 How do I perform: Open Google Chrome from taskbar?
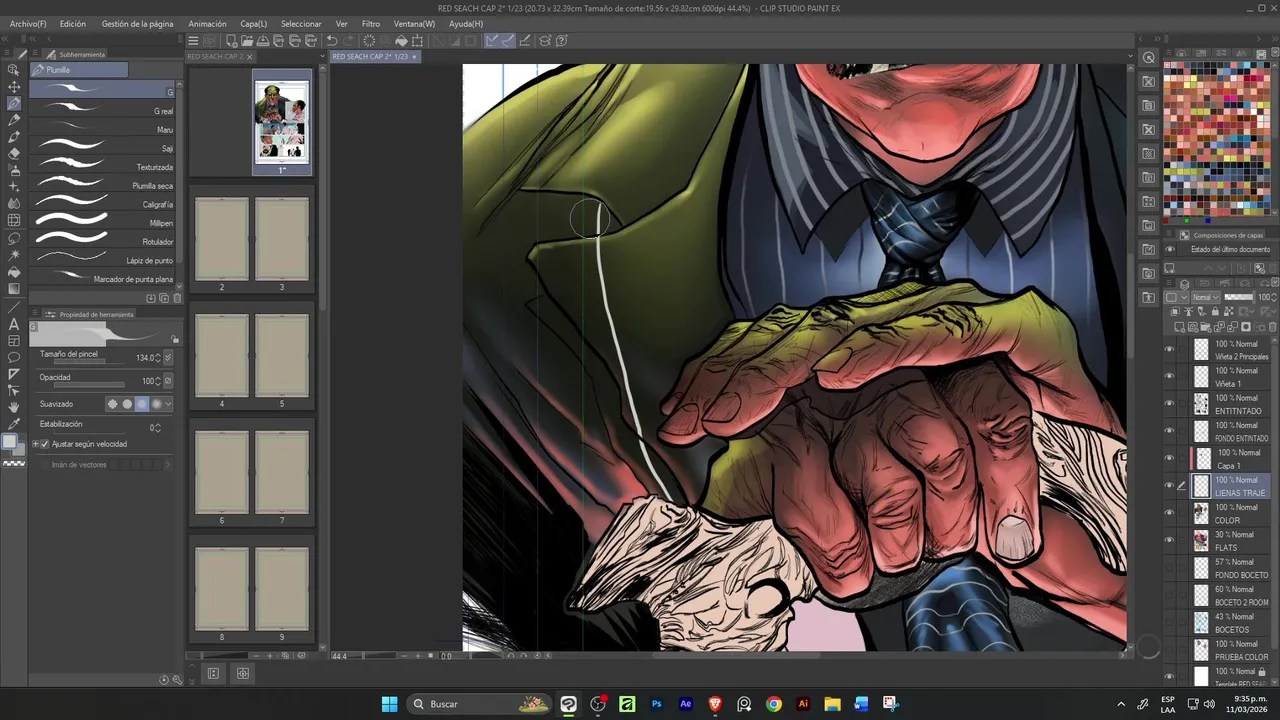click(x=773, y=704)
